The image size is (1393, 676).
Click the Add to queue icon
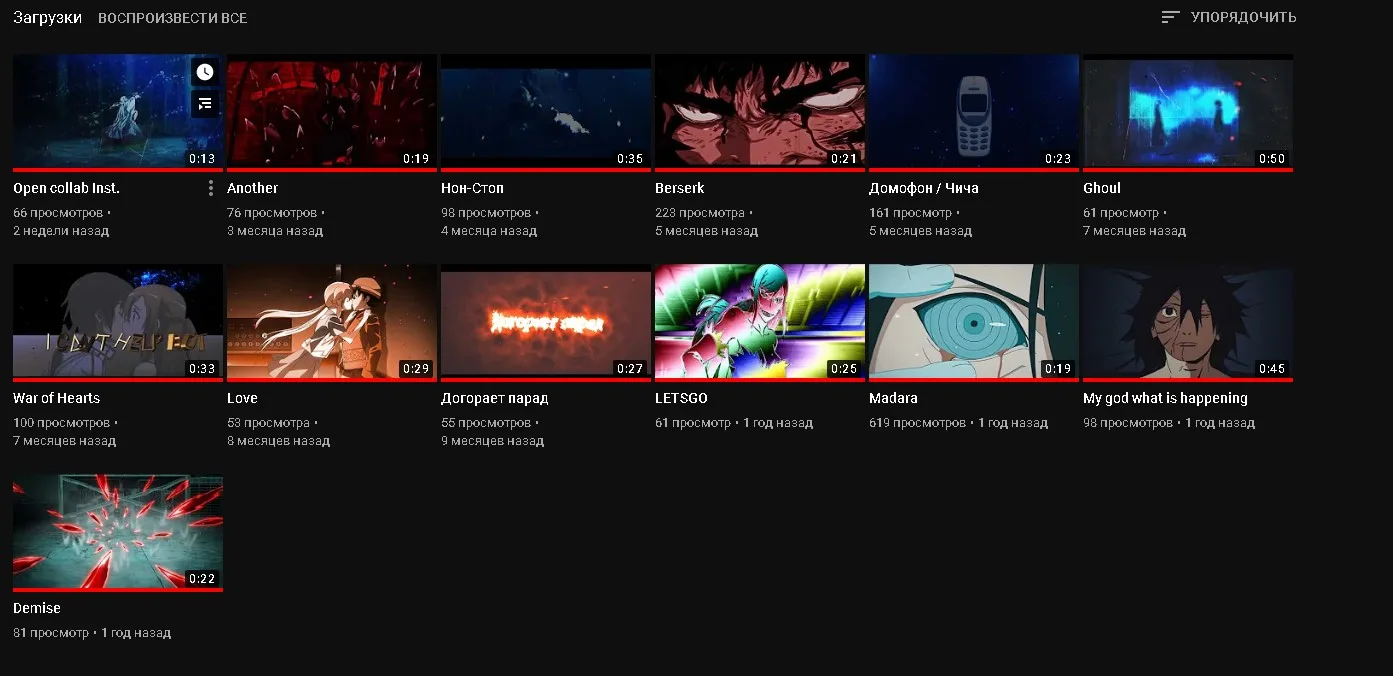point(205,103)
